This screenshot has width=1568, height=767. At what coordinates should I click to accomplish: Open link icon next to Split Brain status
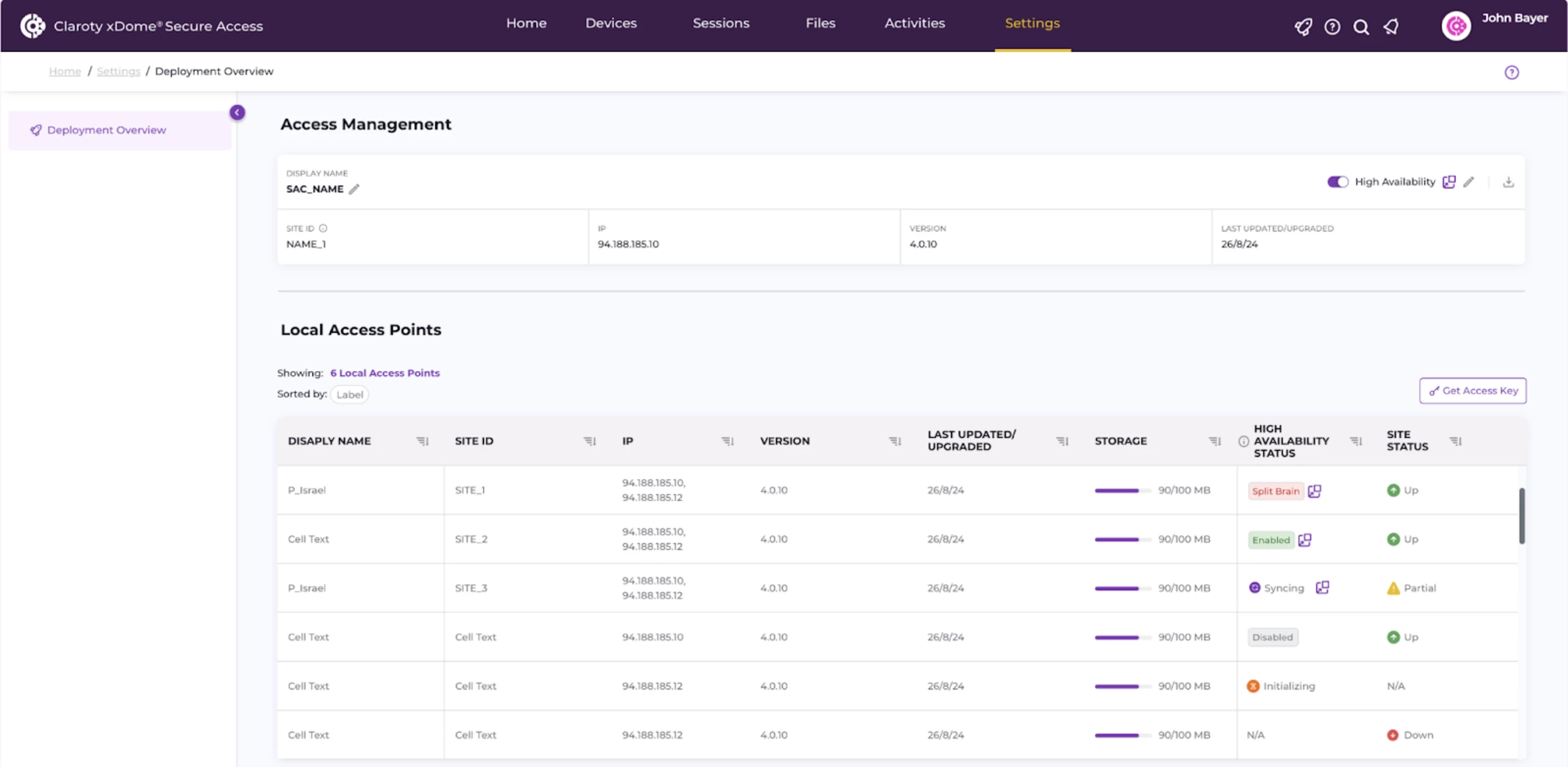pos(1314,491)
